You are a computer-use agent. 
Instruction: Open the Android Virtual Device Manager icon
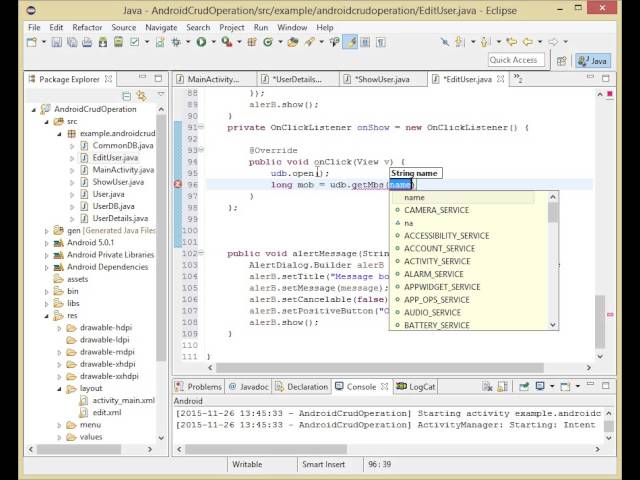pyautogui.click(x=118, y=42)
